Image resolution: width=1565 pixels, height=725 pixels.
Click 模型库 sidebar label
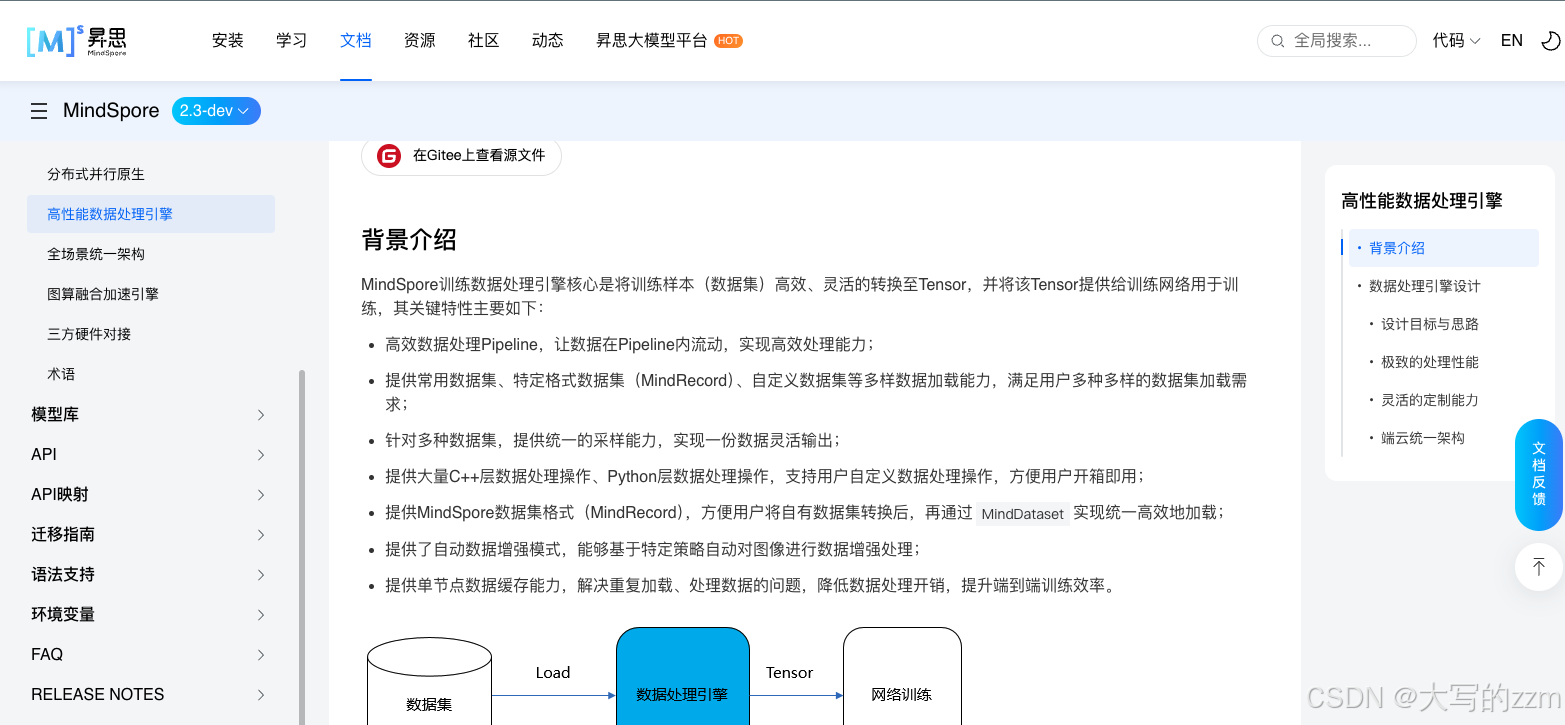55,415
